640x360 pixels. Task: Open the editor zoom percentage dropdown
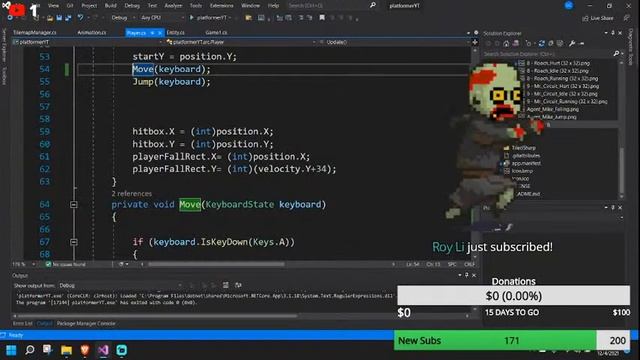pos(24,264)
